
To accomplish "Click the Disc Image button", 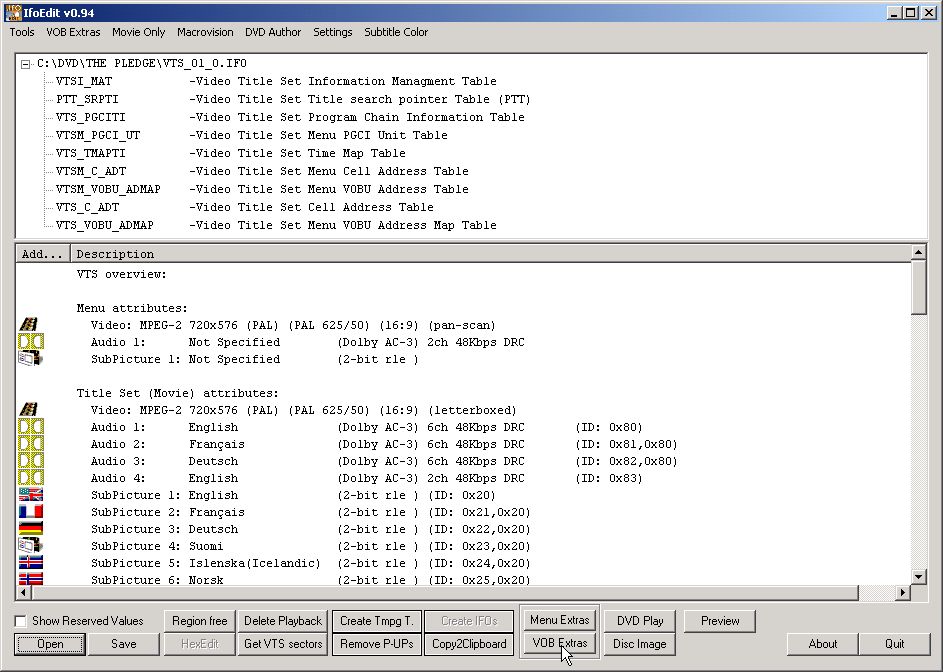I will [x=640, y=644].
